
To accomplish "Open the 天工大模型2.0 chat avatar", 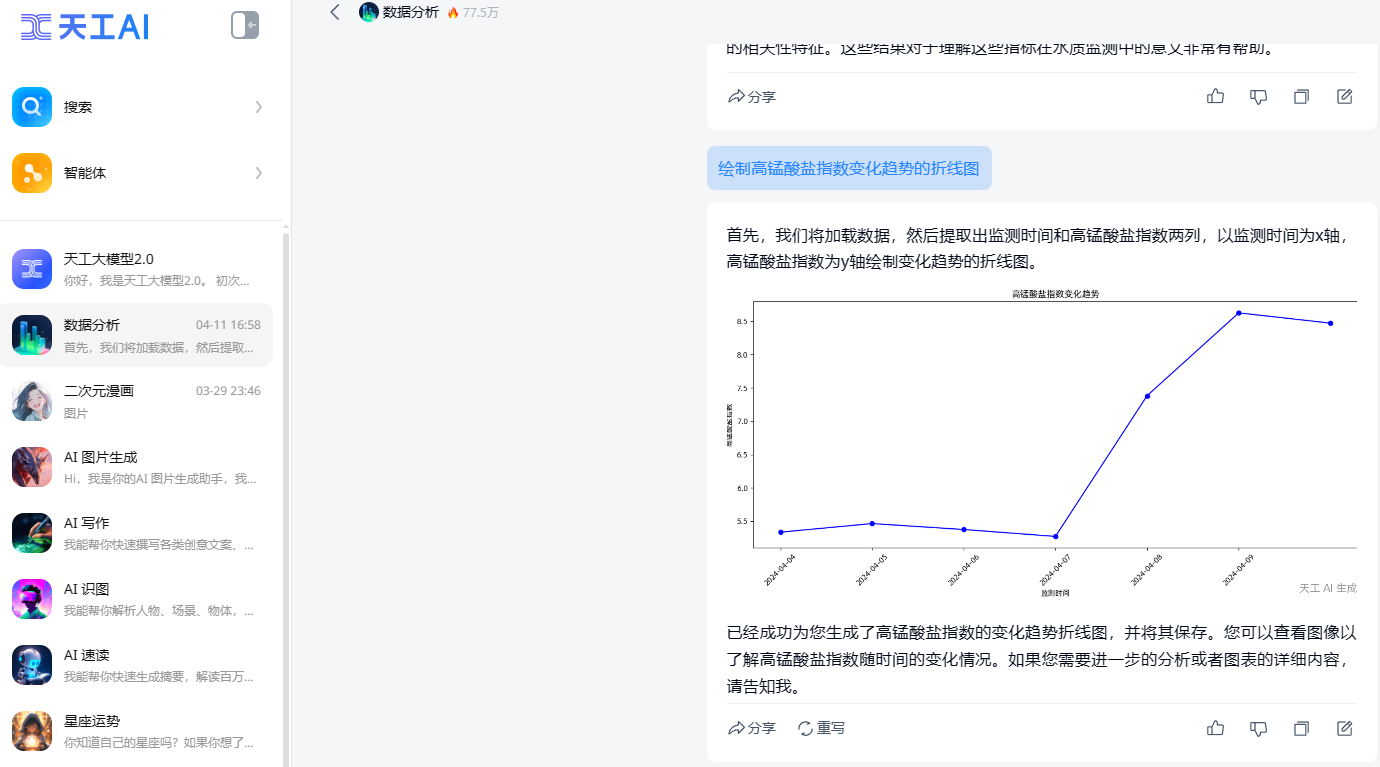I will 32,269.
